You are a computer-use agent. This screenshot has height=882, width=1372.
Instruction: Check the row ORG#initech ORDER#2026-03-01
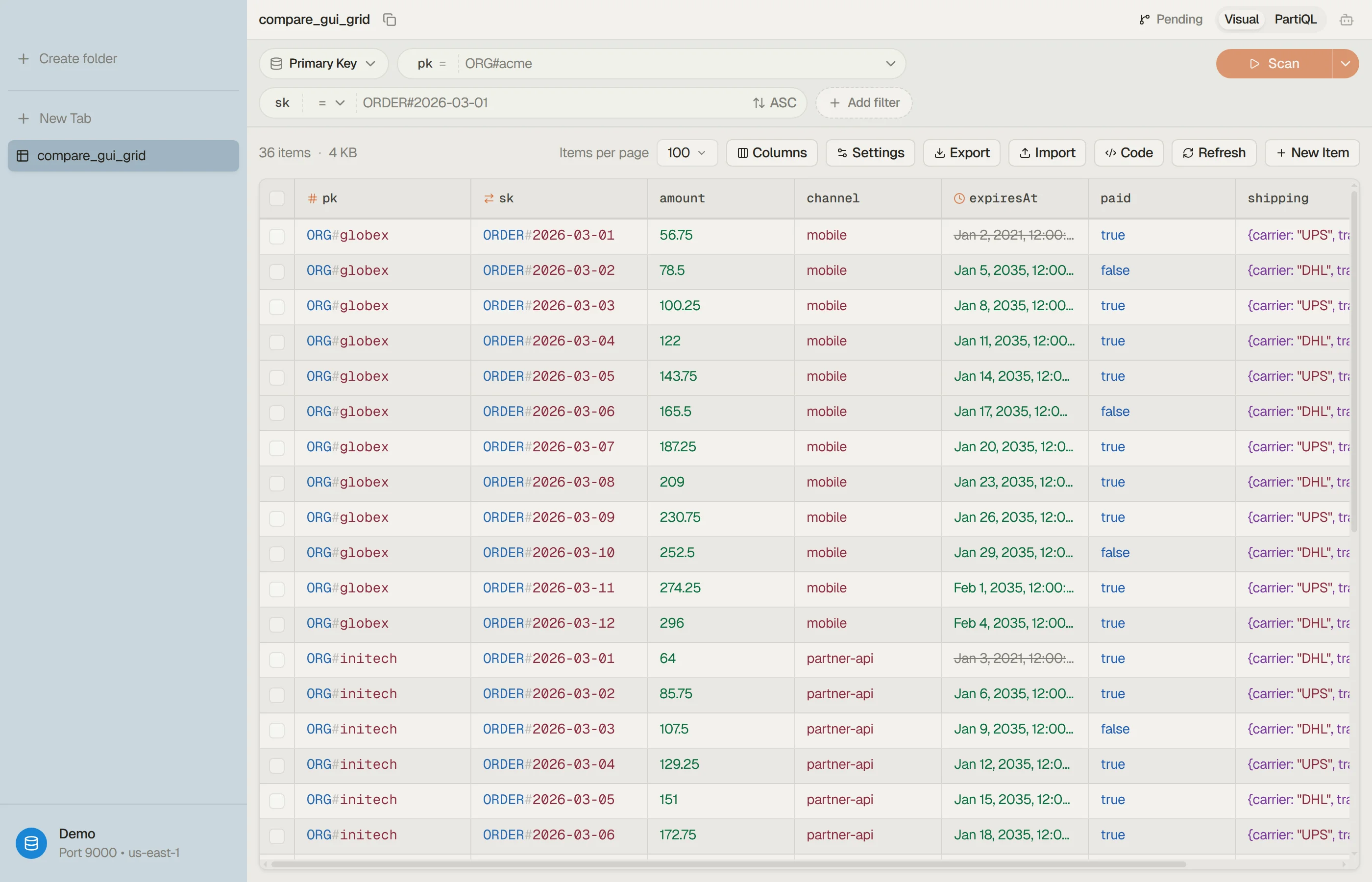[x=276, y=659]
